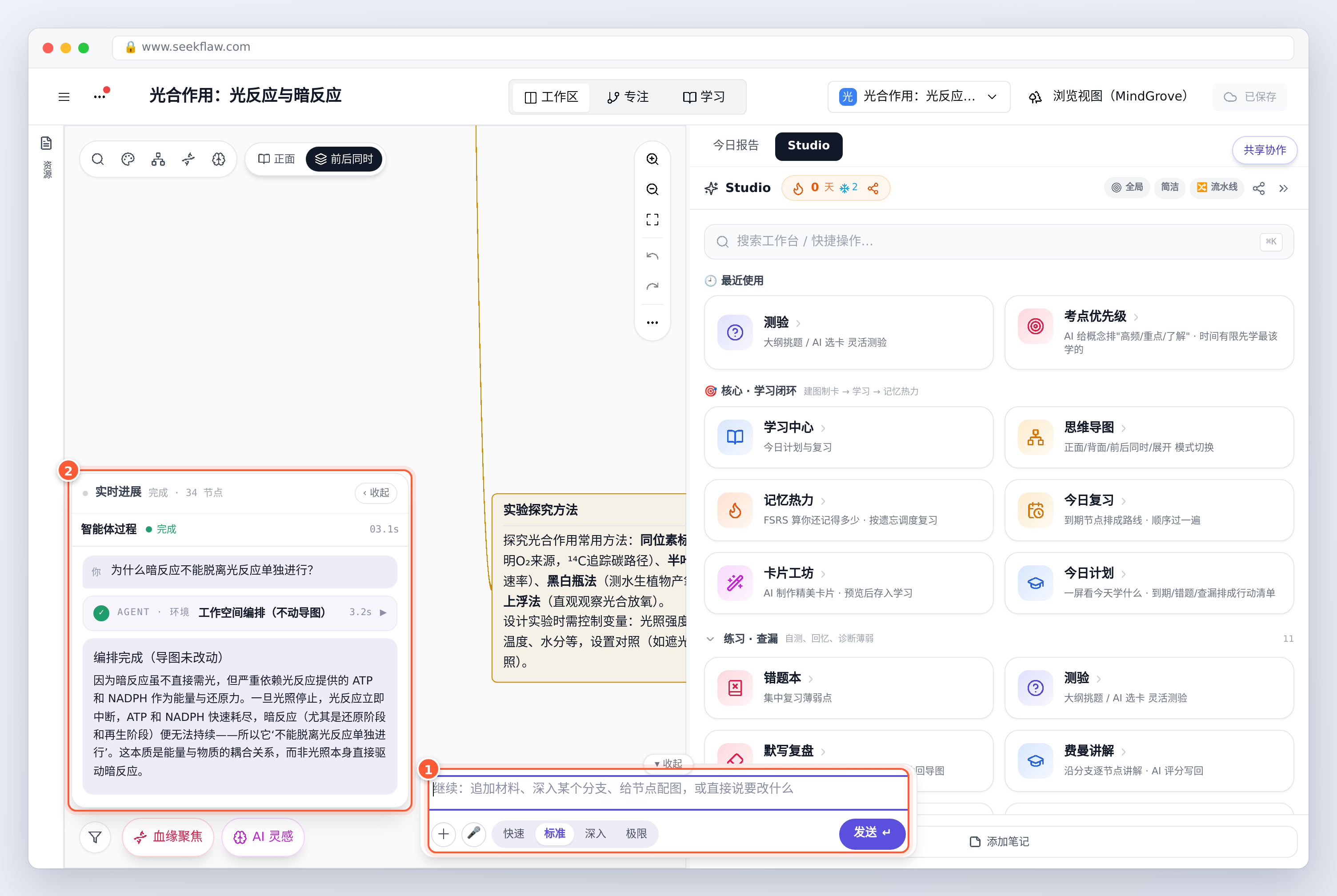The width and height of the screenshot is (1337, 896).
Task: Click the filter funnel icon
Action: [96, 837]
